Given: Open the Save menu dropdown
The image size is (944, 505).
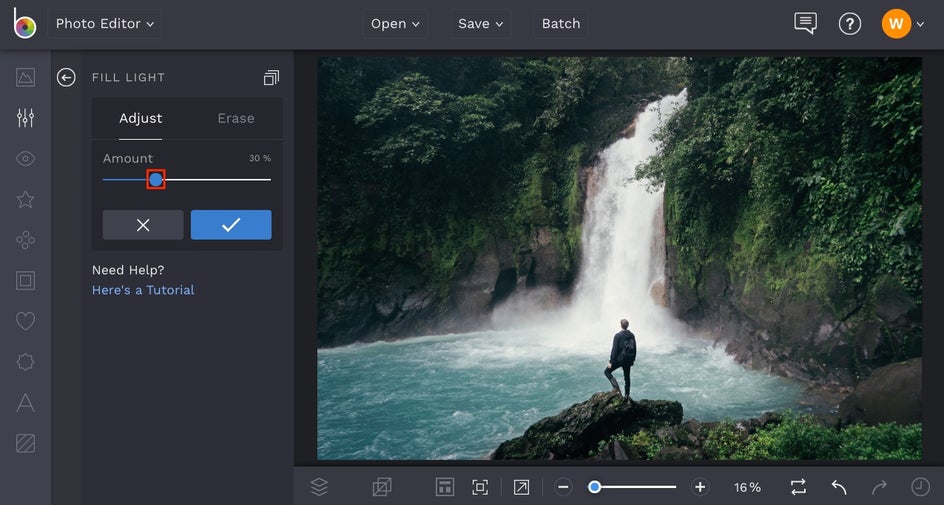Looking at the screenshot, I should click(x=480, y=23).
